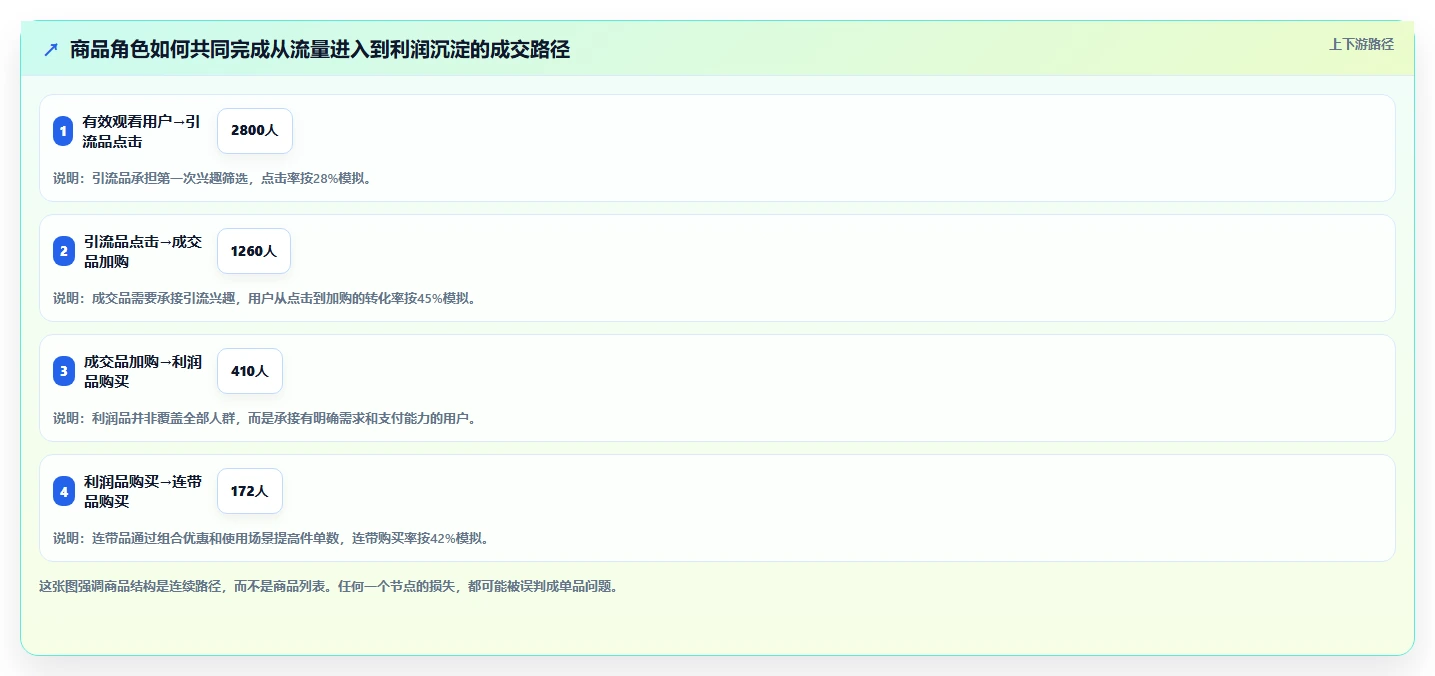This screenshot has width=1435, height=676.
Task: Click the 引流品点击→成交品加购 step title
Action: coord(142,251)
